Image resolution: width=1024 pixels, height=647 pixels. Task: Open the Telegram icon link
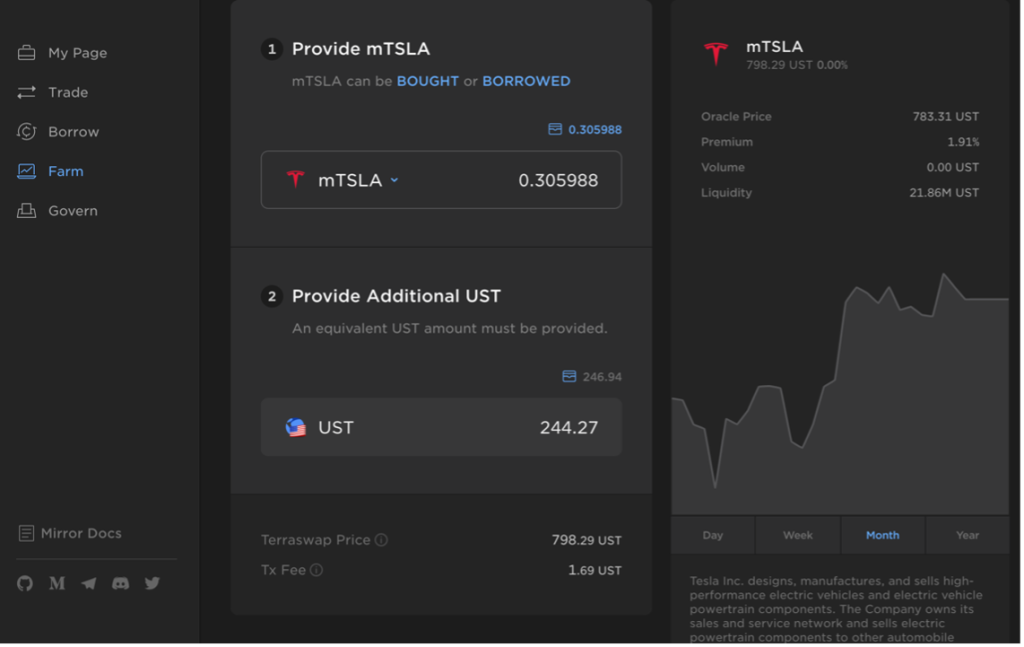click(89, 584)
